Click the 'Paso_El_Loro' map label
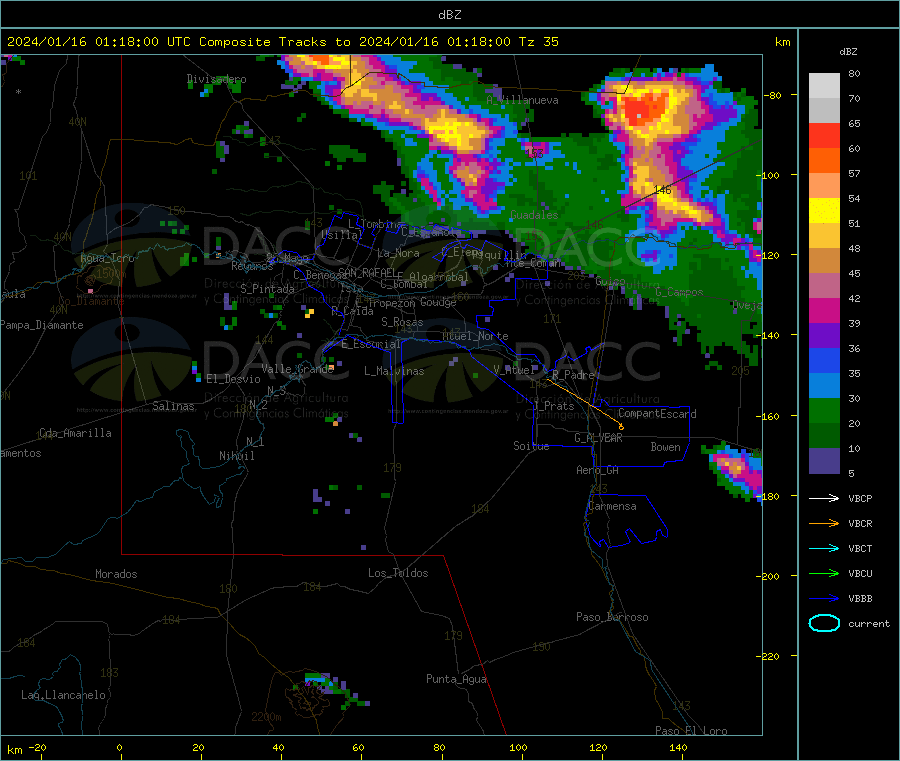 pos(691,731)
